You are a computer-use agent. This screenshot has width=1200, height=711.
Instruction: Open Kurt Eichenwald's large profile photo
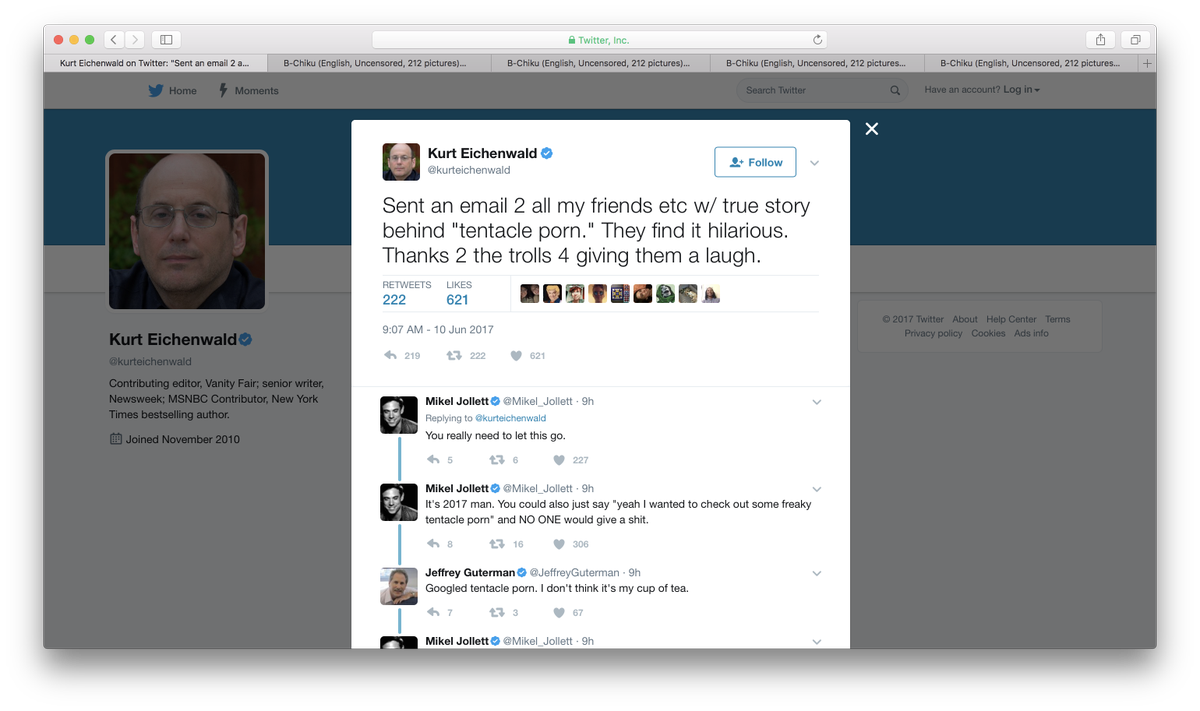coord(187,231)
